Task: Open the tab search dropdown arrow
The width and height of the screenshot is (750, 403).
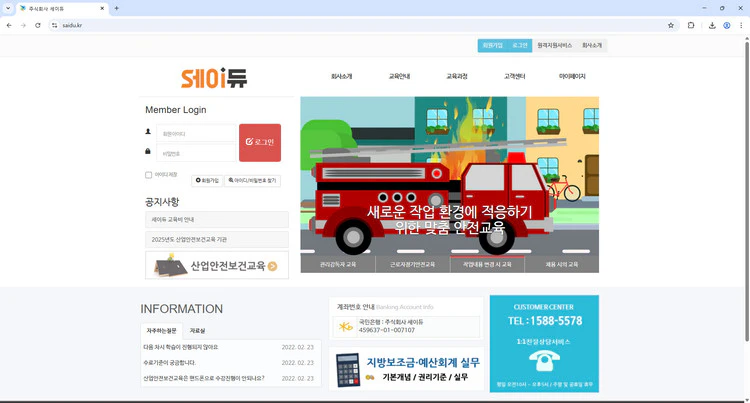Action: [x=8, y=8]
